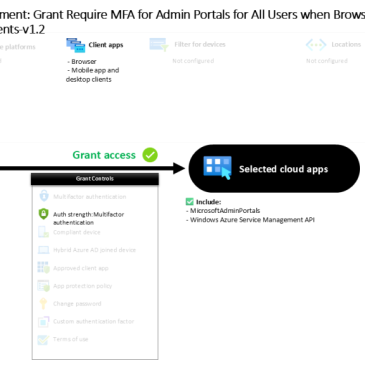
Task: Click the Filter for devices icon
Action: pos(159,44)
